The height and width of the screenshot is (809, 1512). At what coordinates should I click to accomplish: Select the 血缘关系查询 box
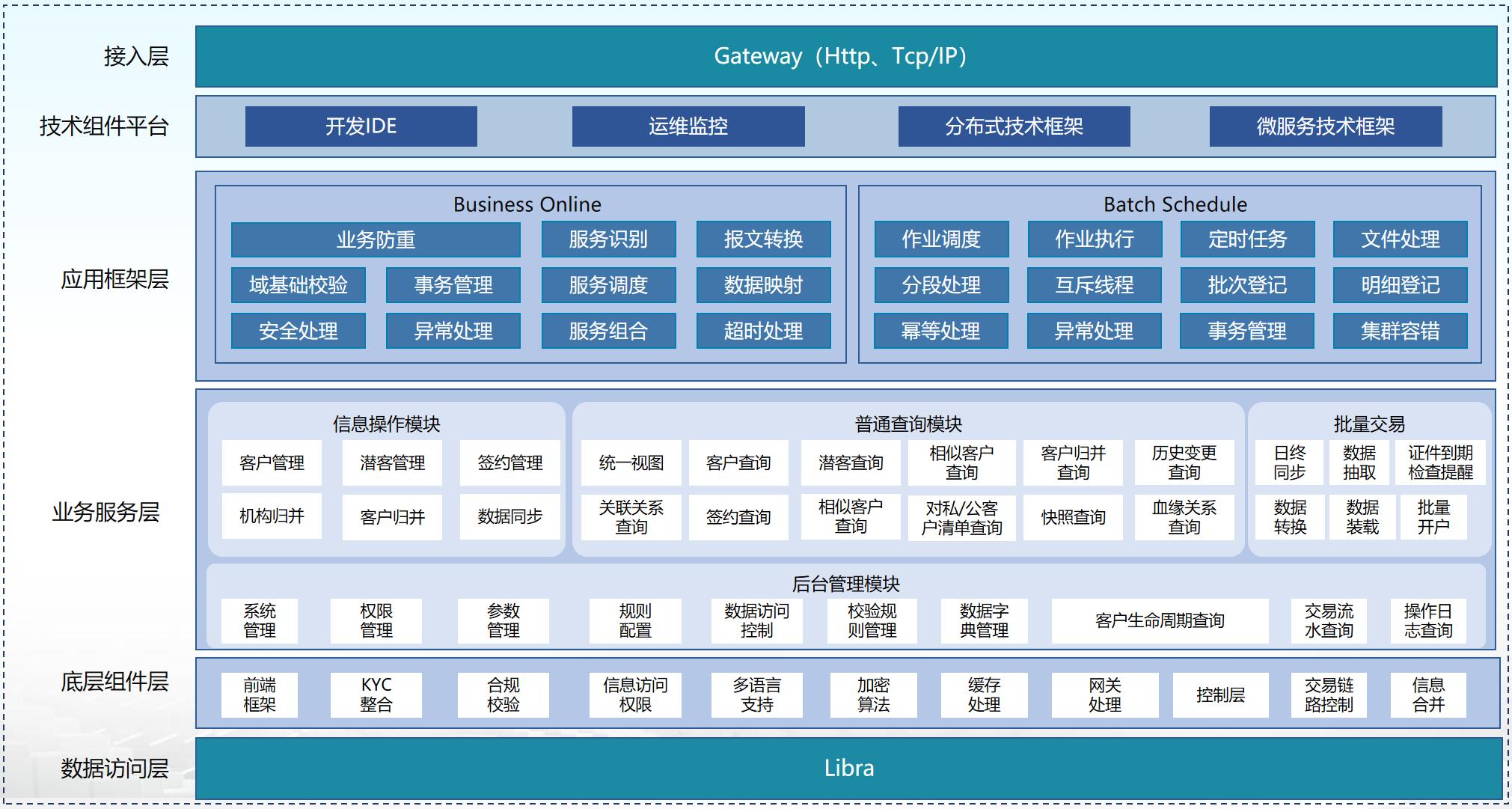[x=1185, y=517]
